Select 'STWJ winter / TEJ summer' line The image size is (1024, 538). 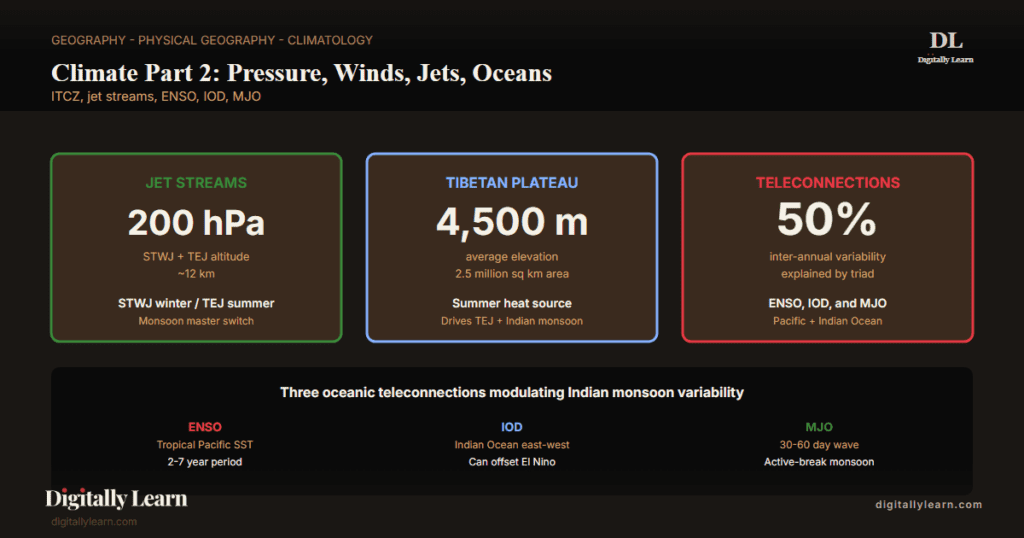(x=196, y=303)
